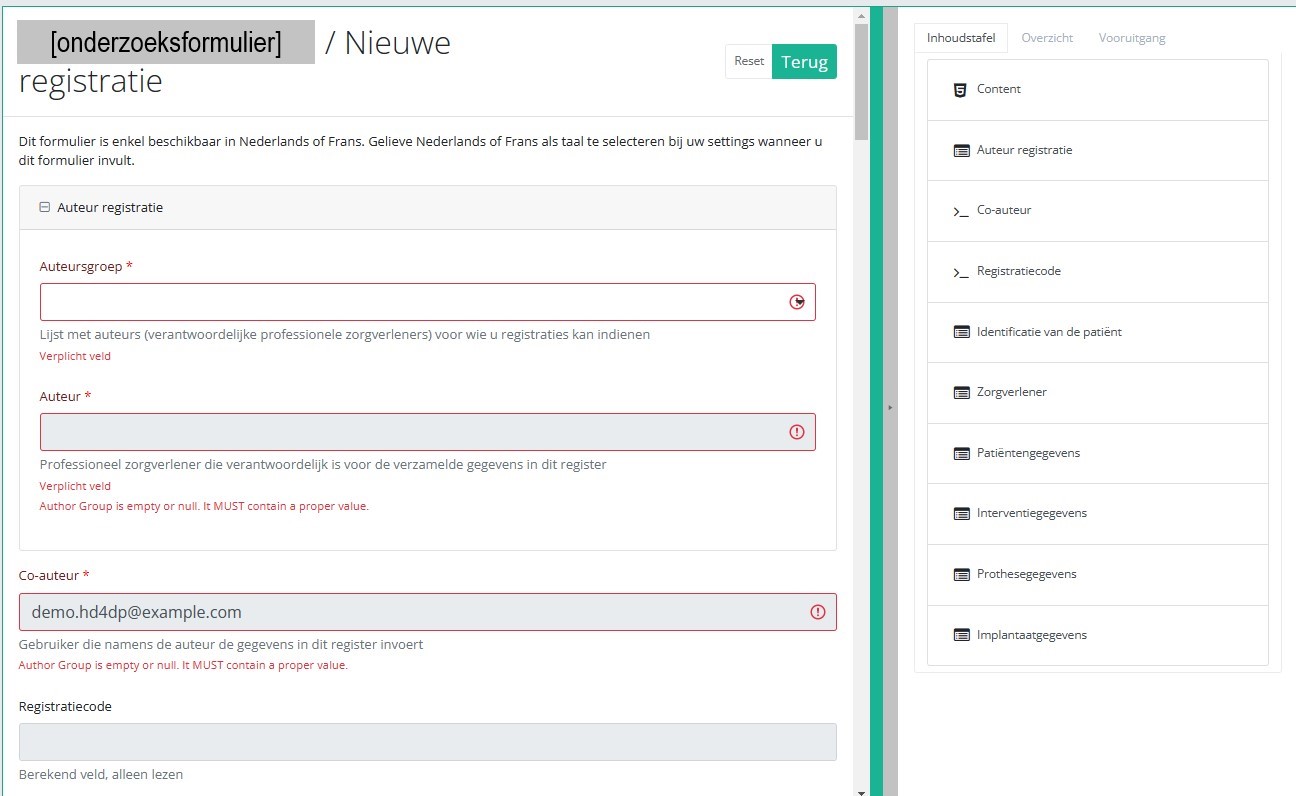Screen dimensions: 1296x796
Task: Go to Patiëntengegevens in the table of contents
Action: 1028,453
